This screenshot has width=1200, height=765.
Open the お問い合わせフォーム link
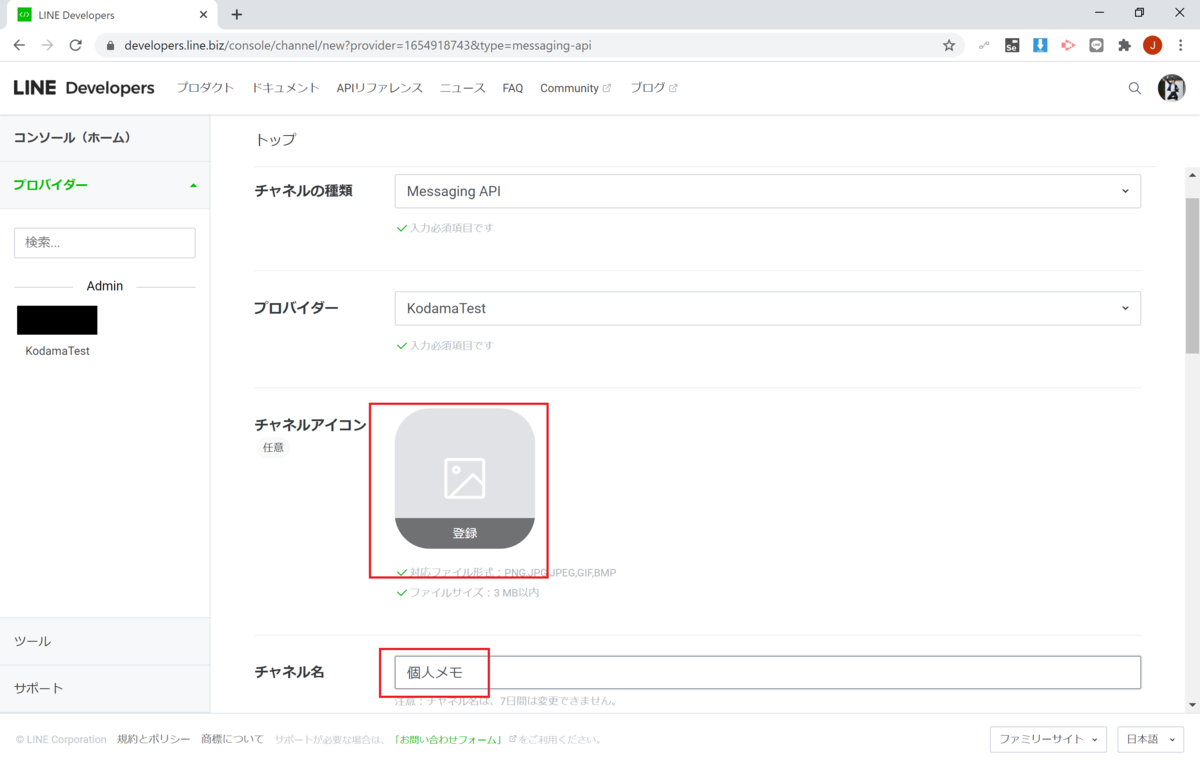coord(448,739)
